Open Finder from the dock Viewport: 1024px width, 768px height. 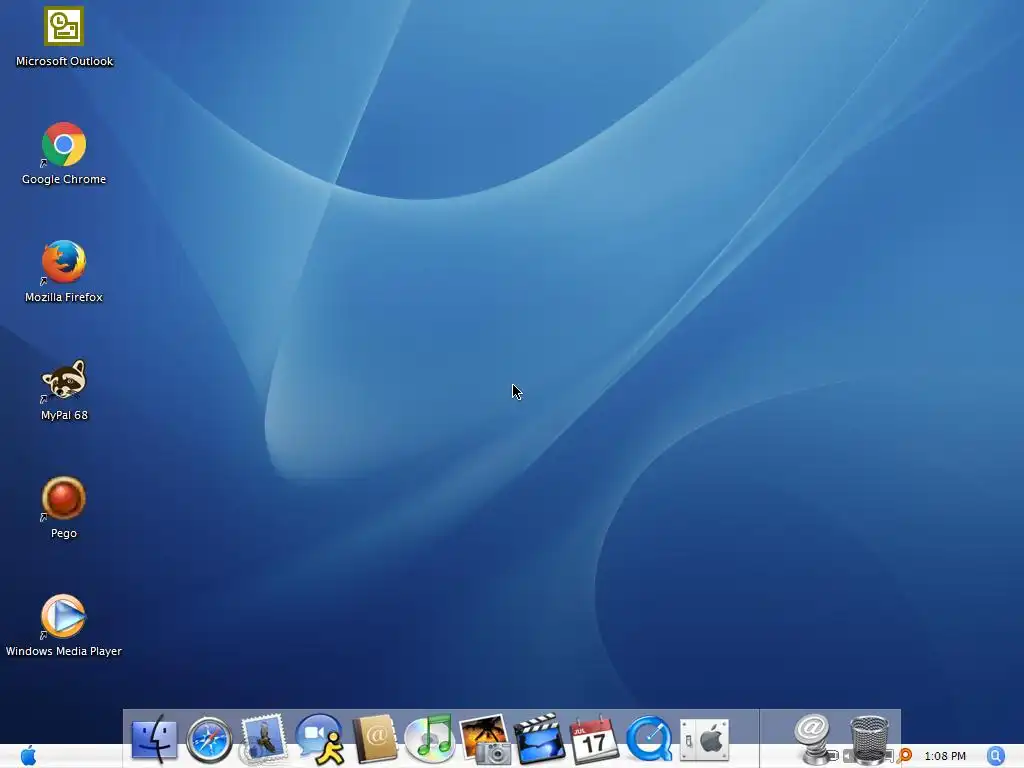tap(154, 739)
